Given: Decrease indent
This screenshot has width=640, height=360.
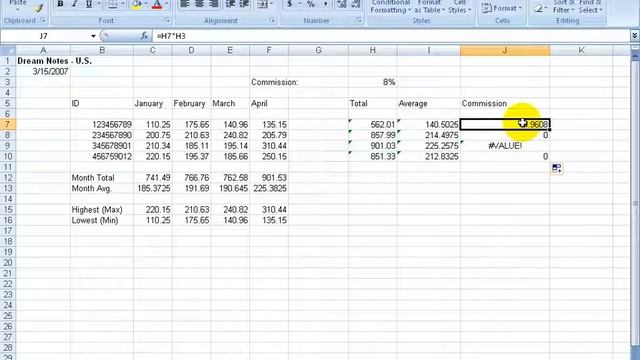Looking at the screenshot, I should tap(230, 4).
